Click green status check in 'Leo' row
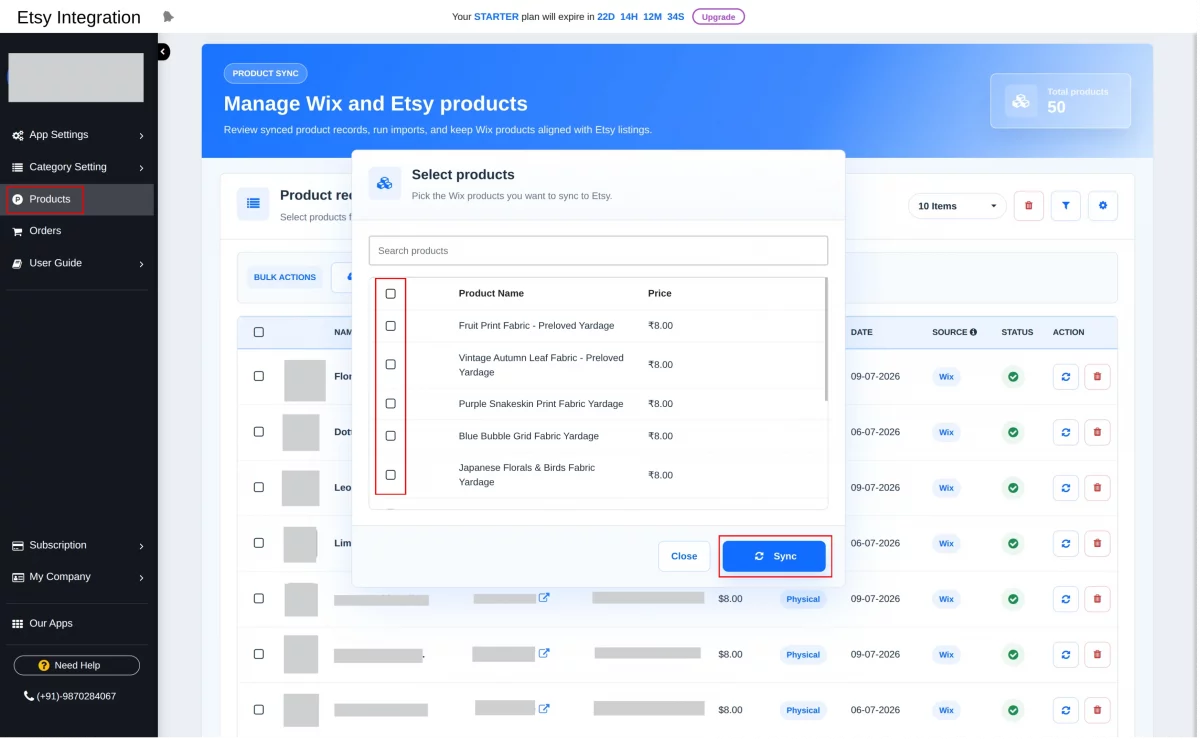 [x=1013, y=488]
